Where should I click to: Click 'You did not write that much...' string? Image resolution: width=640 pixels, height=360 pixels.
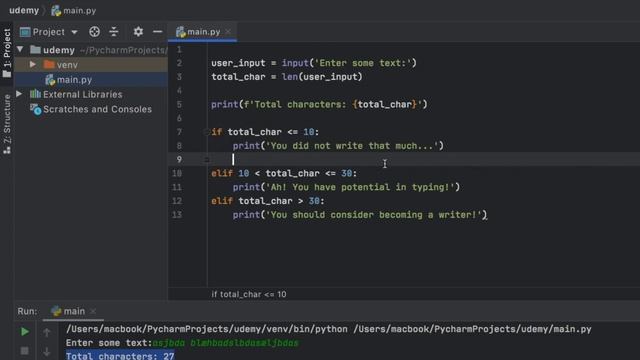click(352, 146)
